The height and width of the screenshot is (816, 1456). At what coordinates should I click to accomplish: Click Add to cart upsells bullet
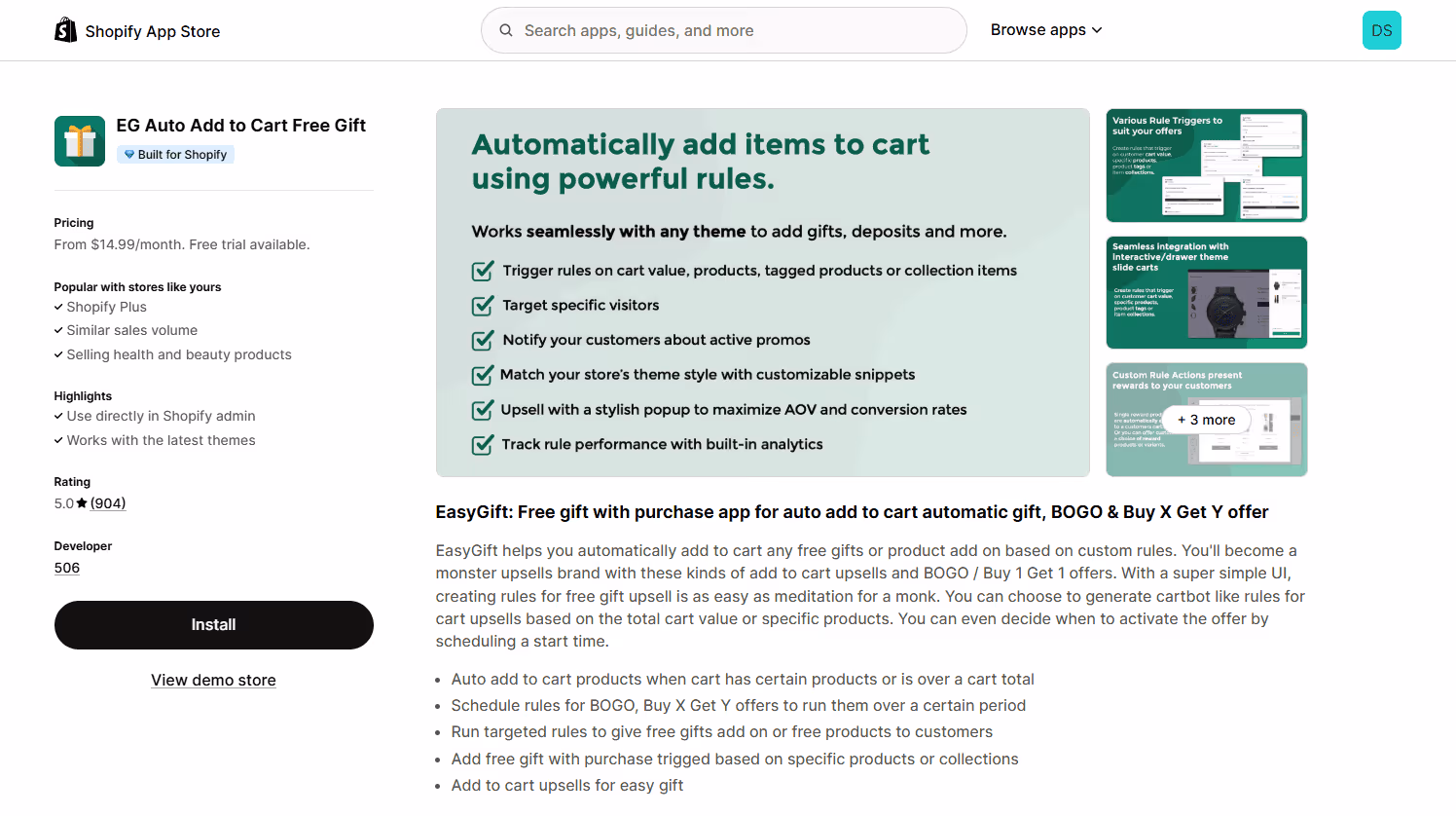(567, 786)
